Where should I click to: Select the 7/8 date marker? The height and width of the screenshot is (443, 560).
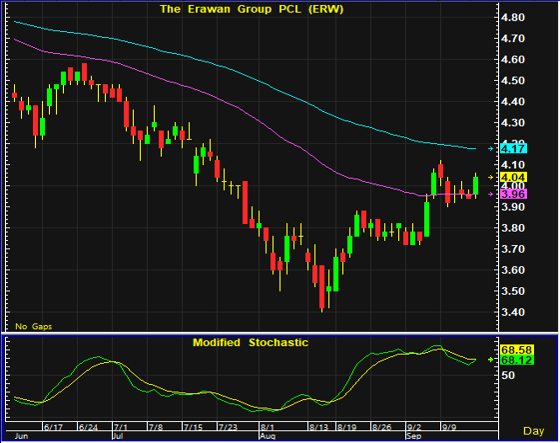(155, 427)
